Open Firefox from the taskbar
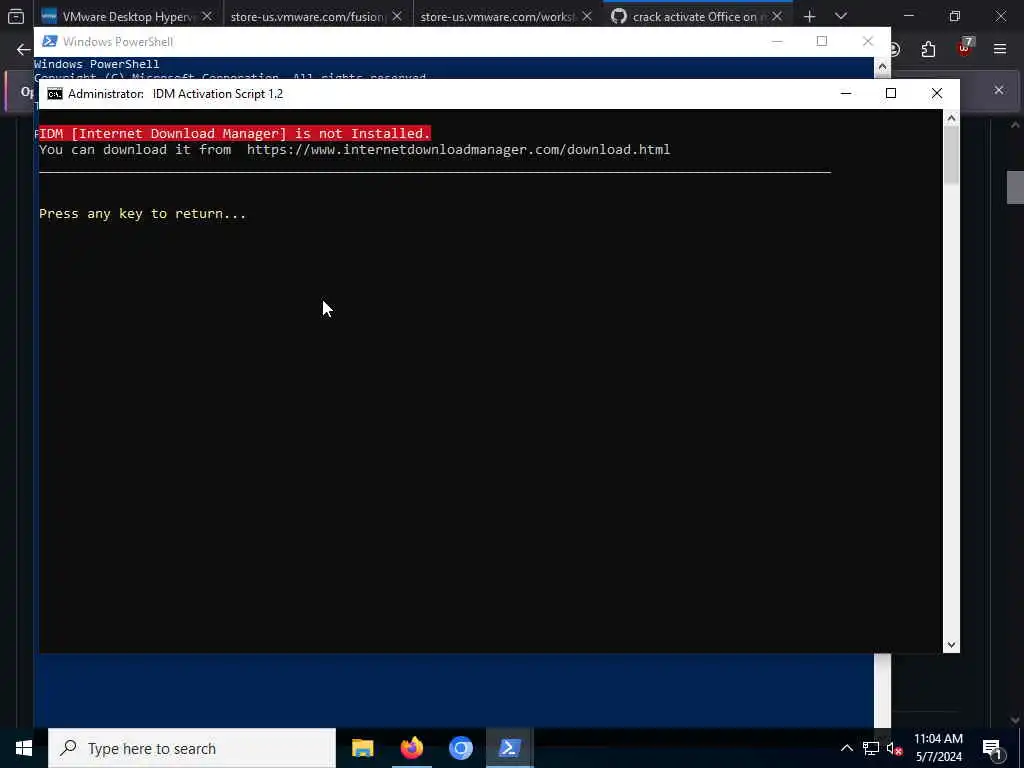The width and height of the screenshot is (1024, 768). (x=411, y=748)
